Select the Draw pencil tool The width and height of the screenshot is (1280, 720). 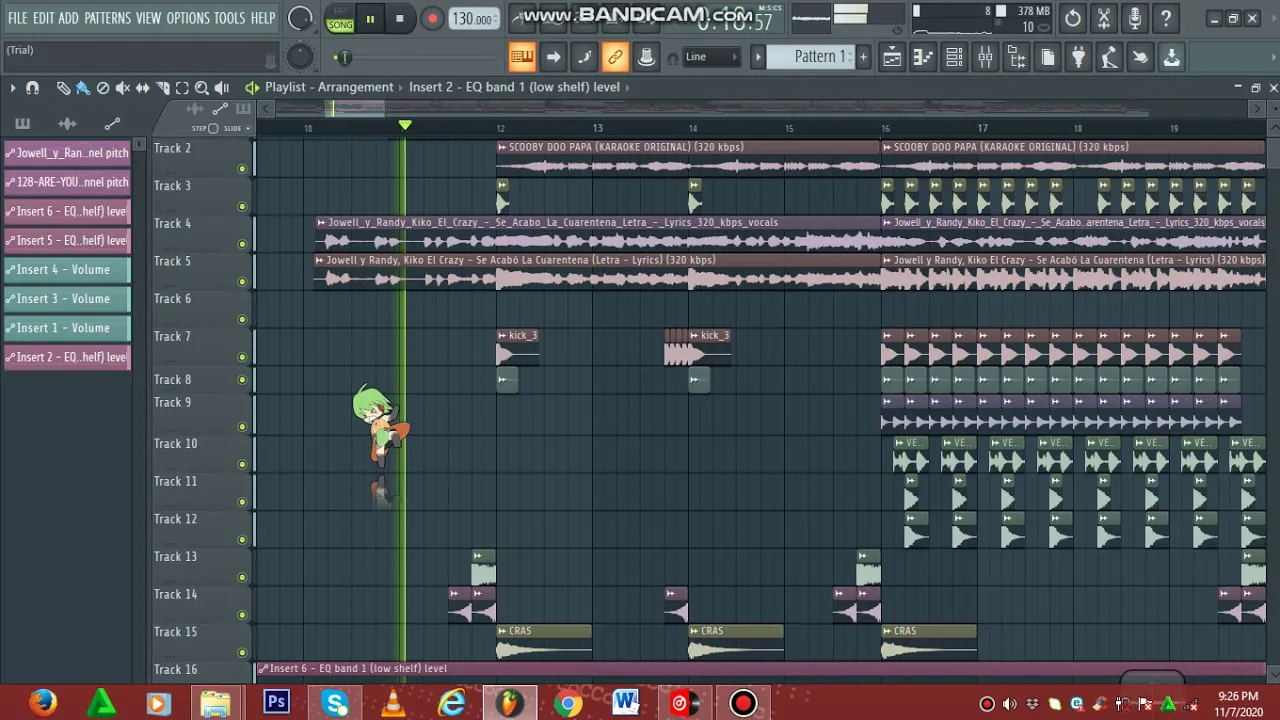tap(63, 88)
